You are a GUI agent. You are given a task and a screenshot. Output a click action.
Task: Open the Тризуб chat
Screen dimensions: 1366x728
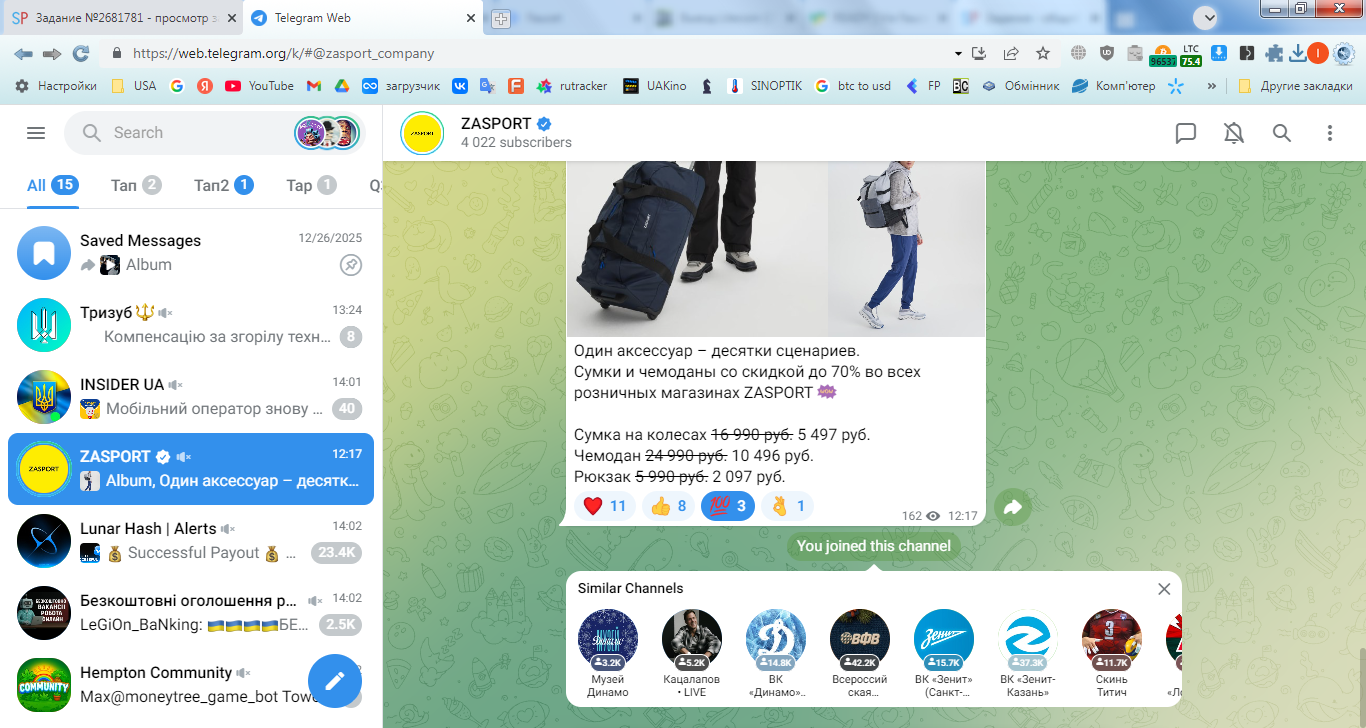(191, 325)
